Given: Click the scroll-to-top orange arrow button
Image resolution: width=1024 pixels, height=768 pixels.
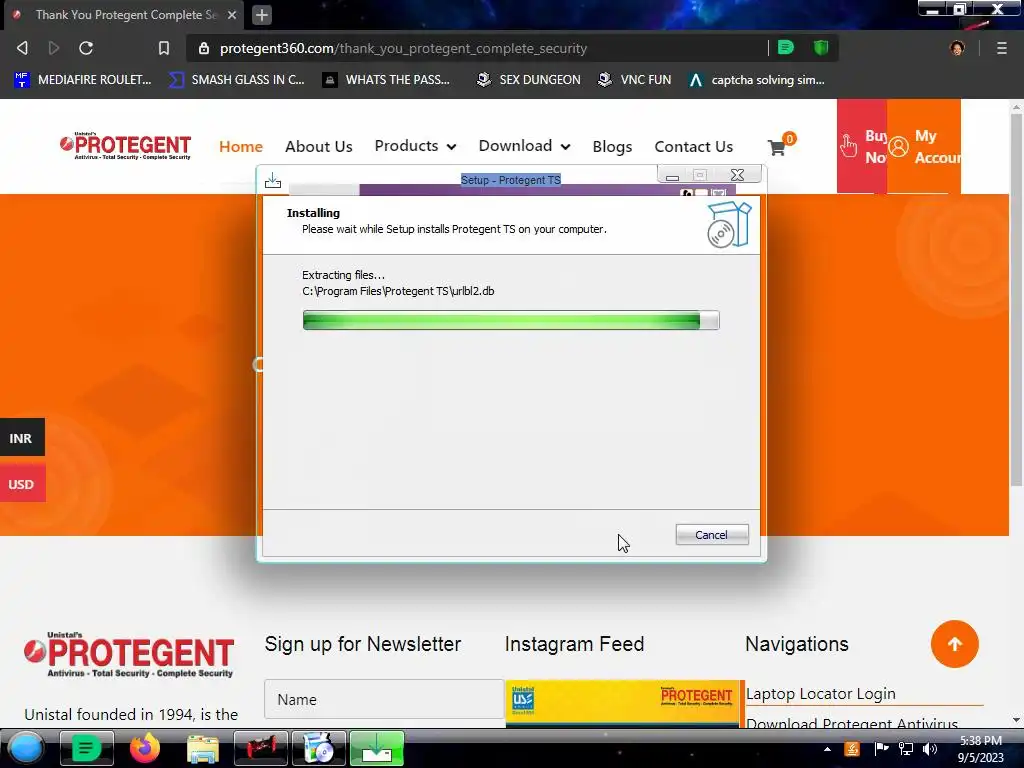Looking at the screenshot, I should 954,644.
